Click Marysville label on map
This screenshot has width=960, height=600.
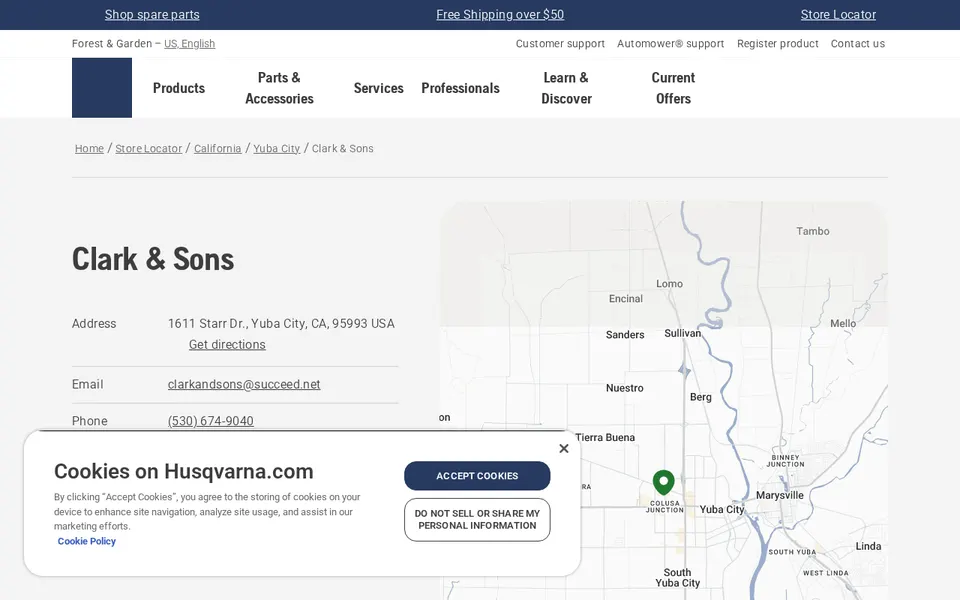click(779, 495)
